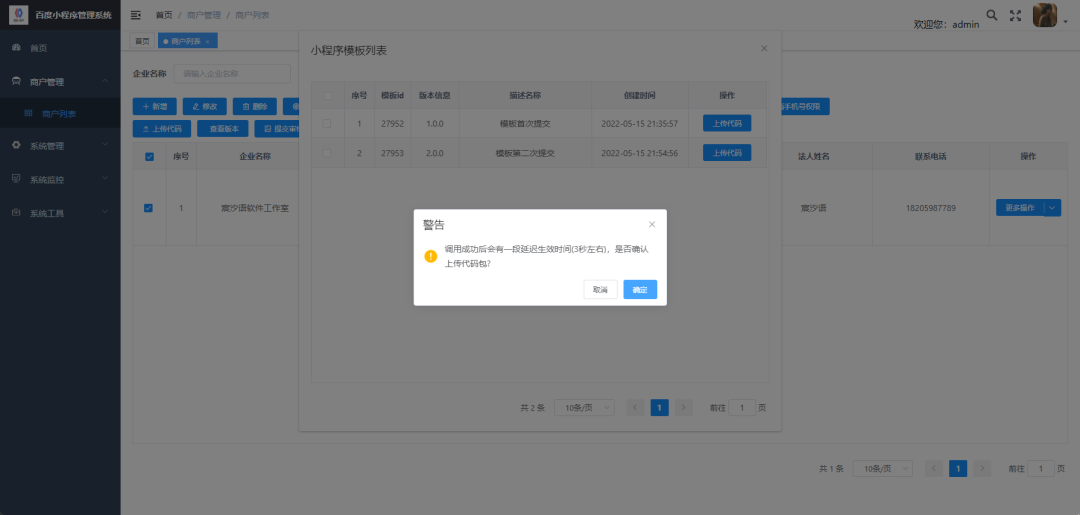Click the 系统管理 gear icon

pyautogui.click(x=17, y=145)
